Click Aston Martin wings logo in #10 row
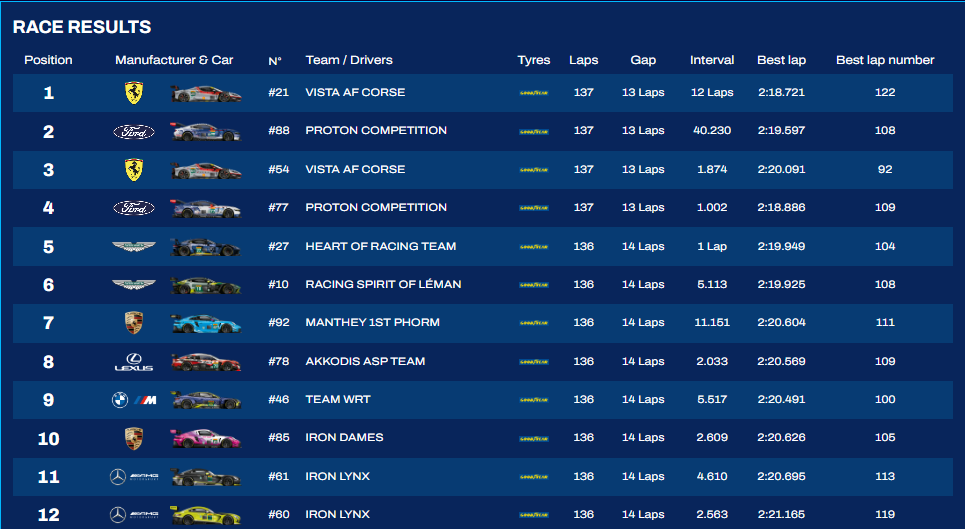This screenshot has width=965, height=529. (x=134, y=285)
